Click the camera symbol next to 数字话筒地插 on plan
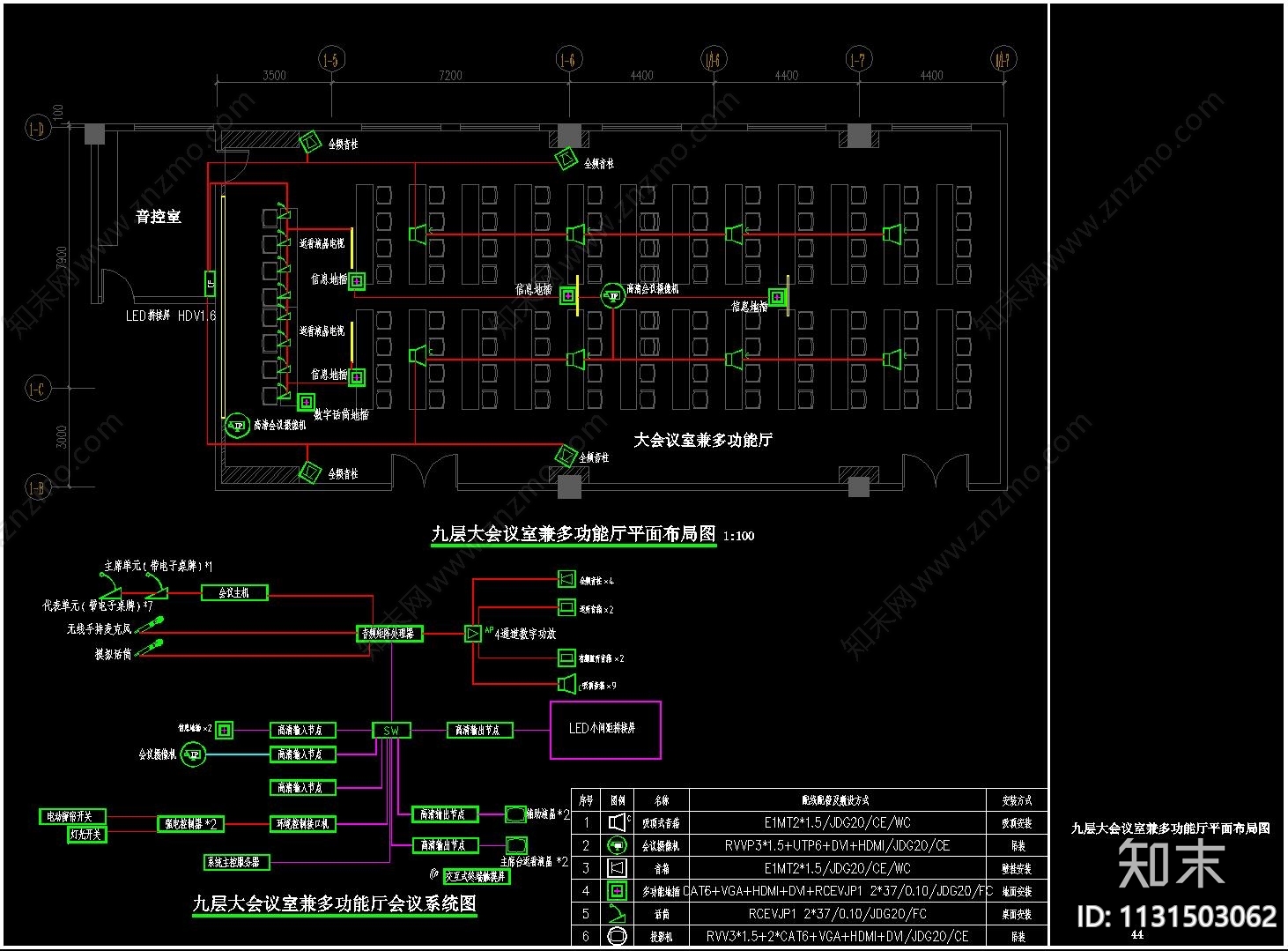The height and width of the screenshot is (951, 1288). (237, 426)
